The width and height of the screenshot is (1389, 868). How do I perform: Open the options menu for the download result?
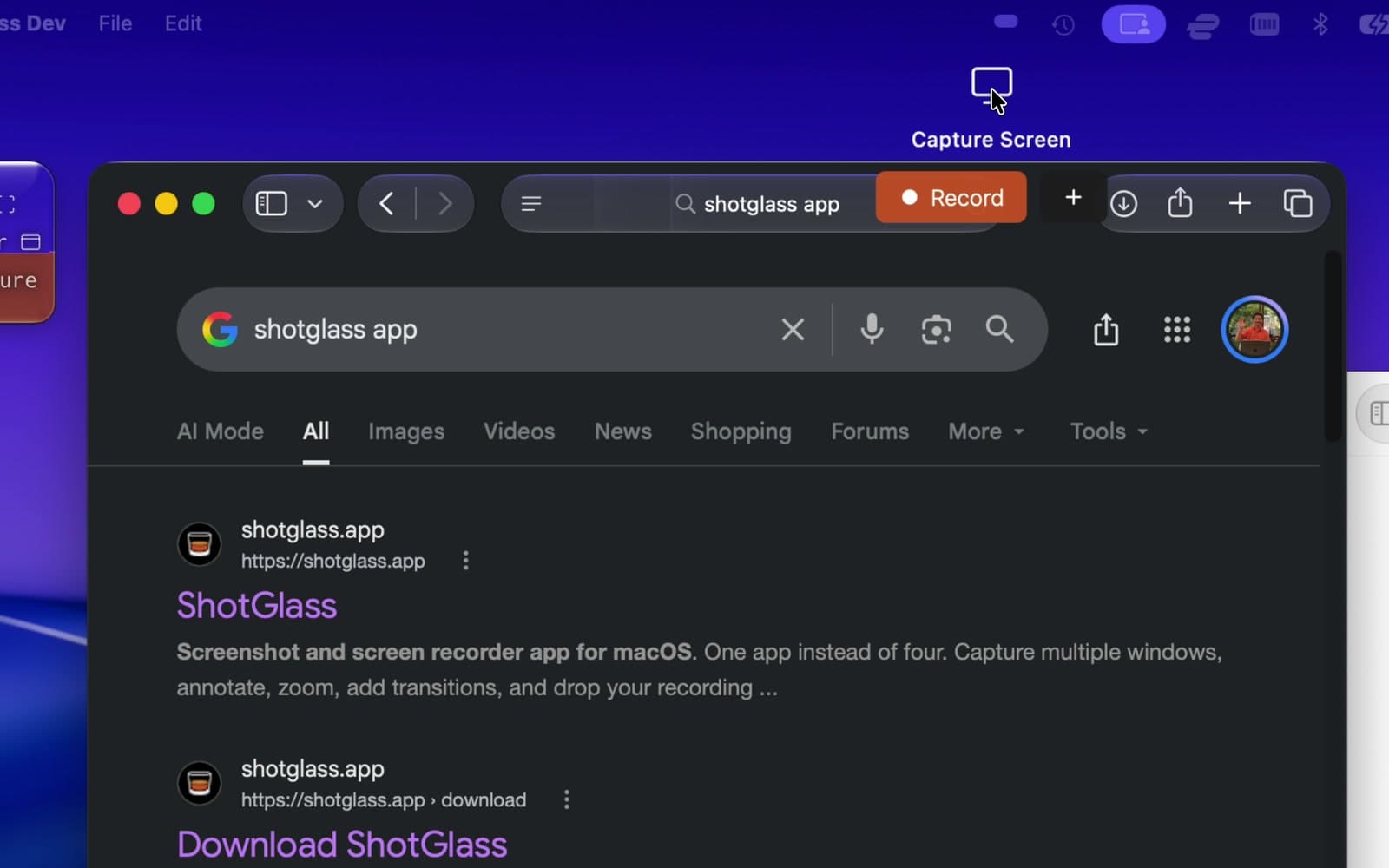(567, 799)
